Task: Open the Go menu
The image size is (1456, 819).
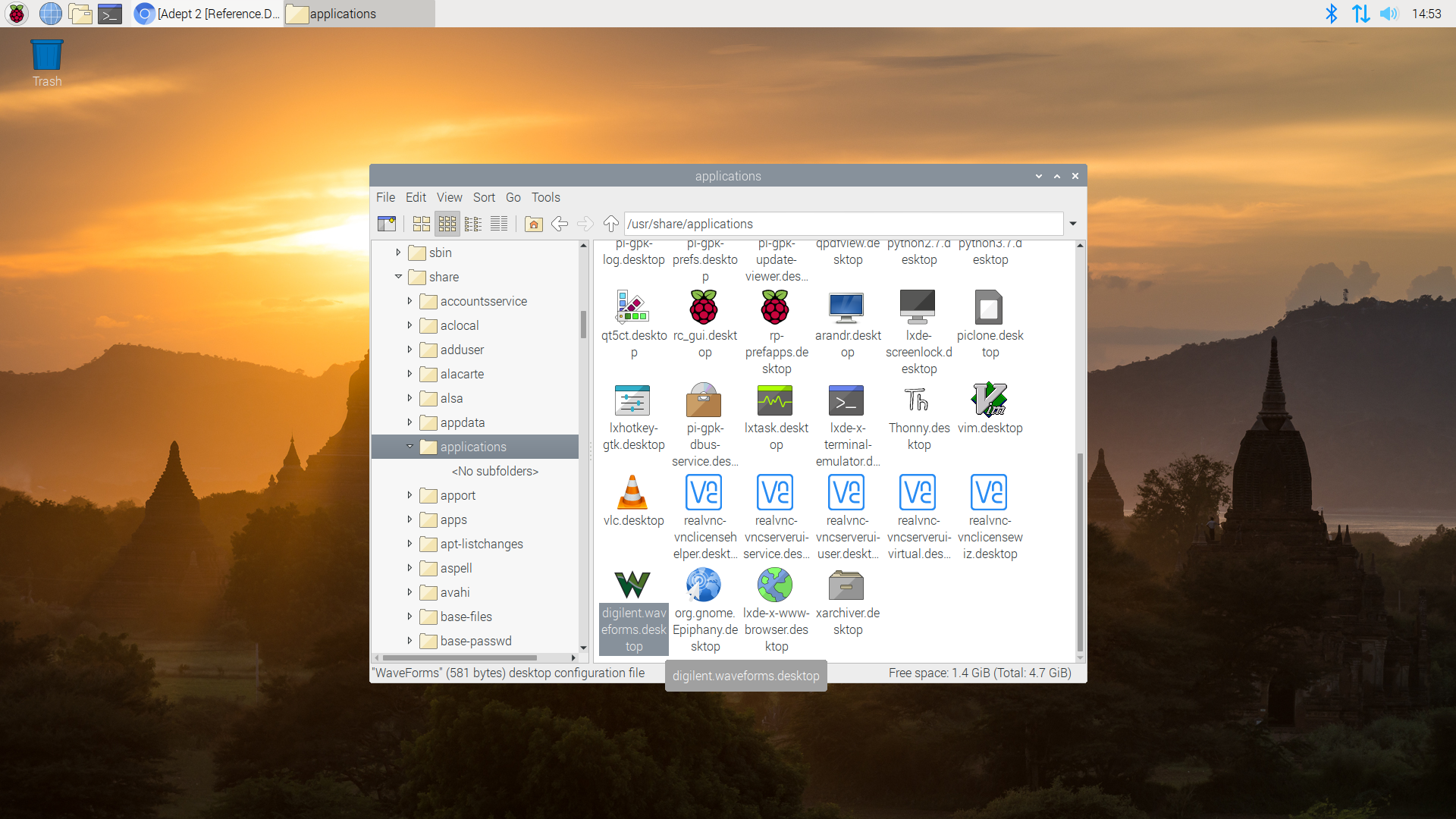Action: point(513,197)
